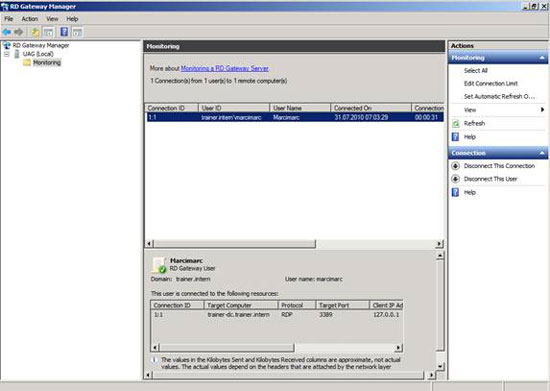550x391 pixels.
Task: Sort by the User ID column header
Action: 234,108
